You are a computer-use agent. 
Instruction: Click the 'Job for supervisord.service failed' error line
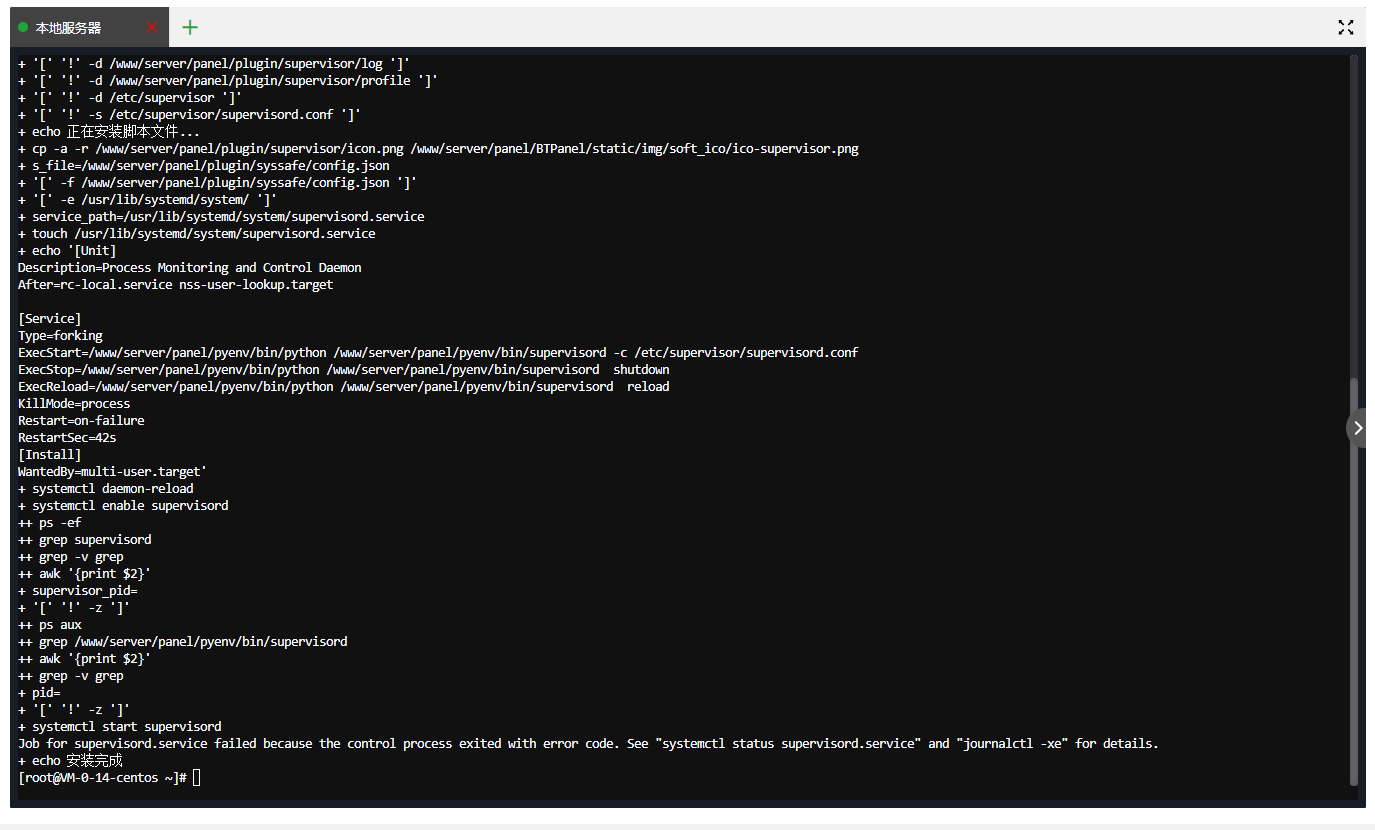point(588,744)
